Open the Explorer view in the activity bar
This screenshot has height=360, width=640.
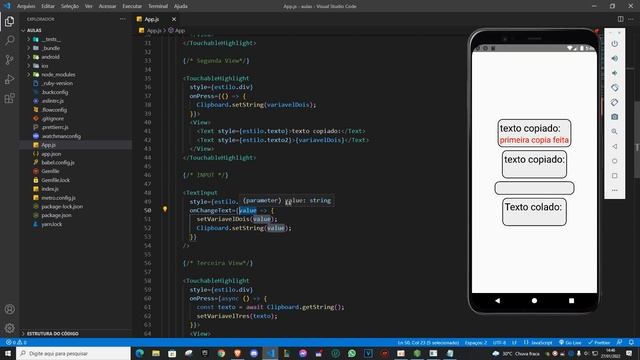[x=9, y=21]
